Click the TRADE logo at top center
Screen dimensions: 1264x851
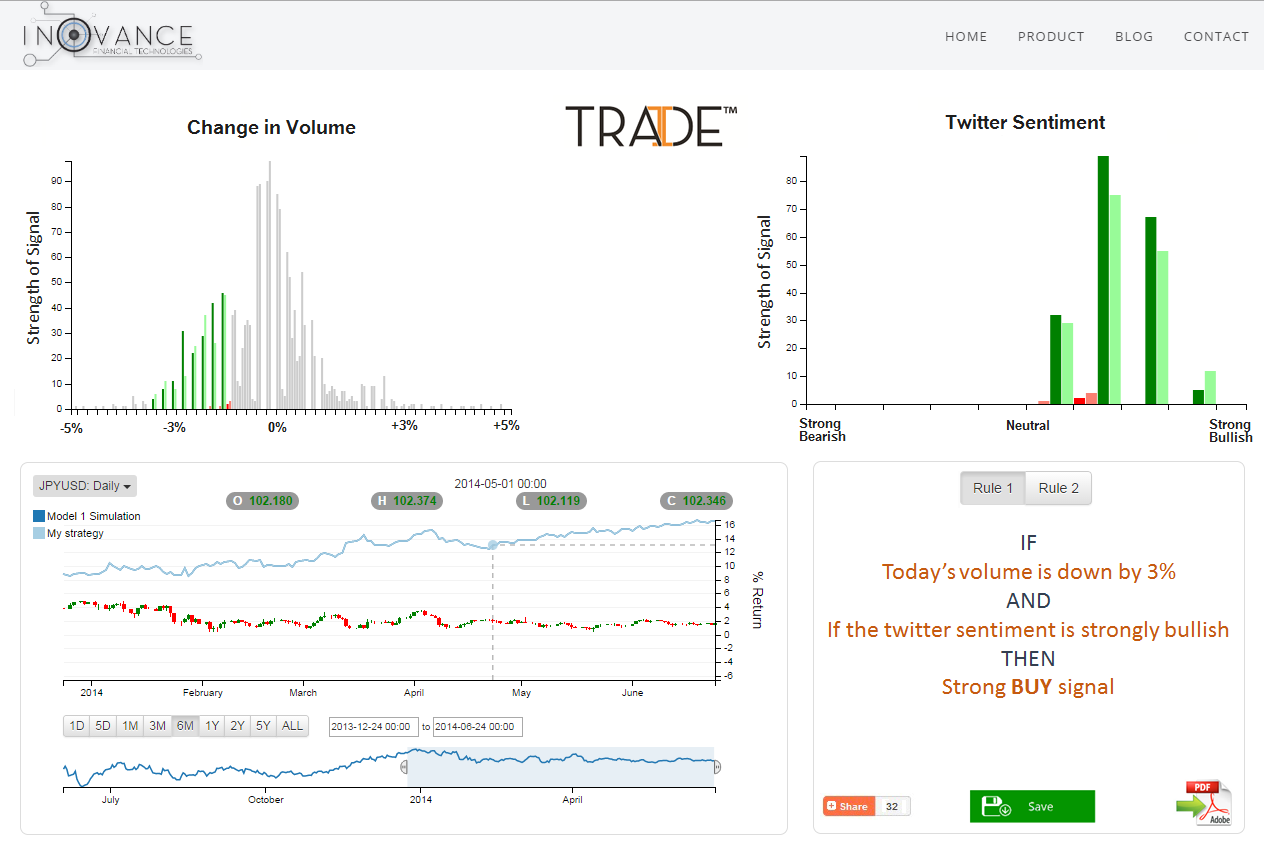651,127
